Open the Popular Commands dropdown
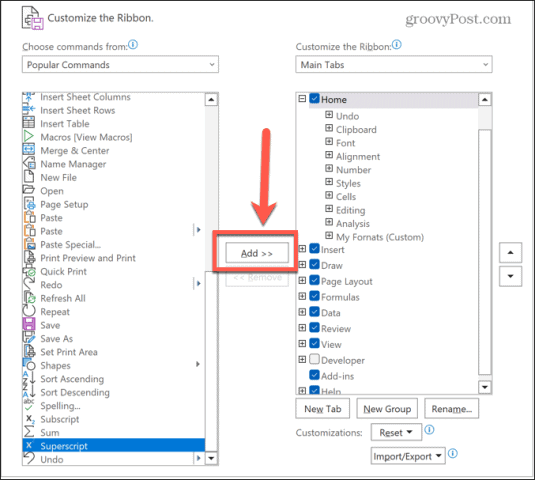The height and width of the screenshot is (480, 535). 120,64
